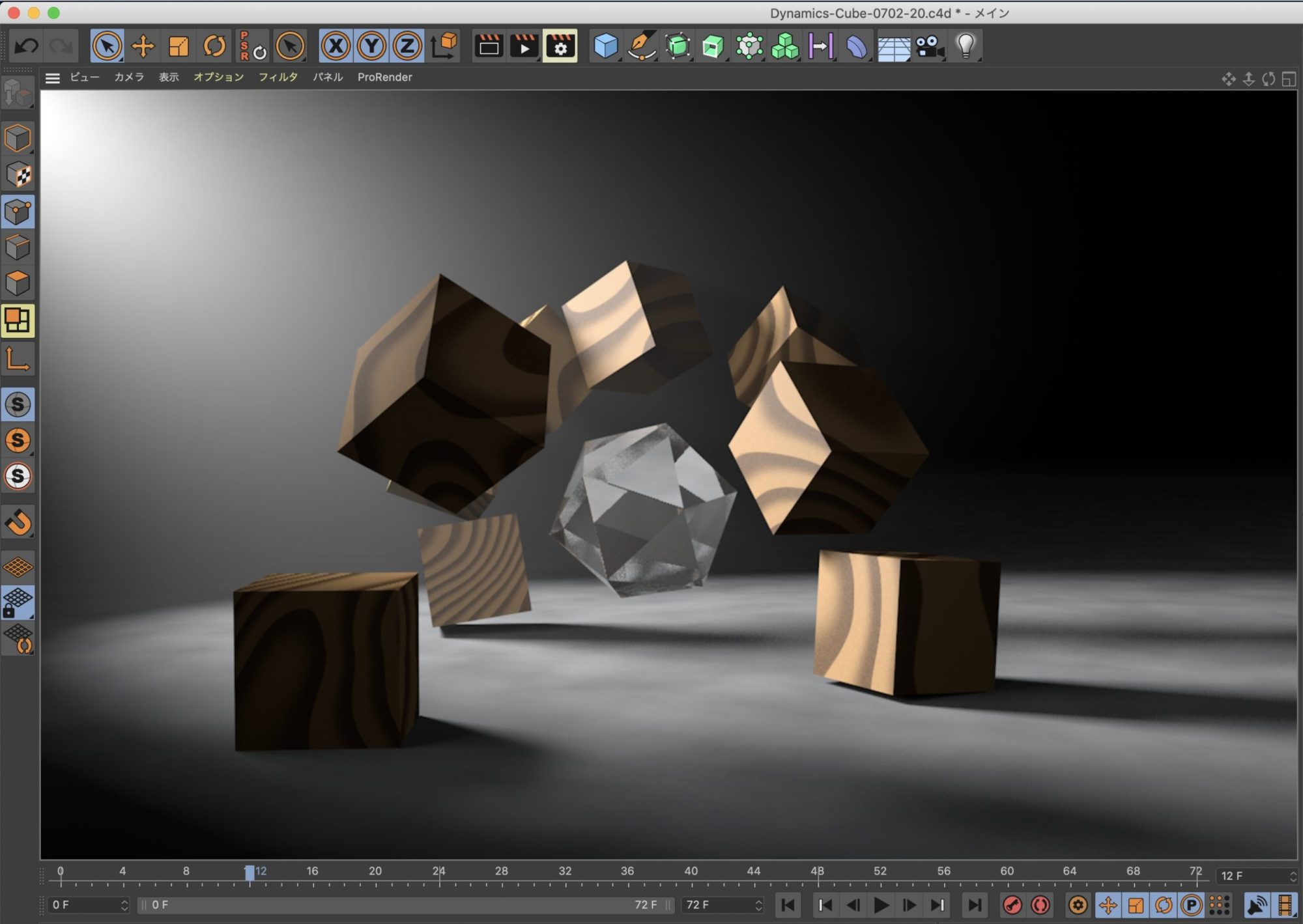
Task: Add a Light object
Action: point(965,46)
